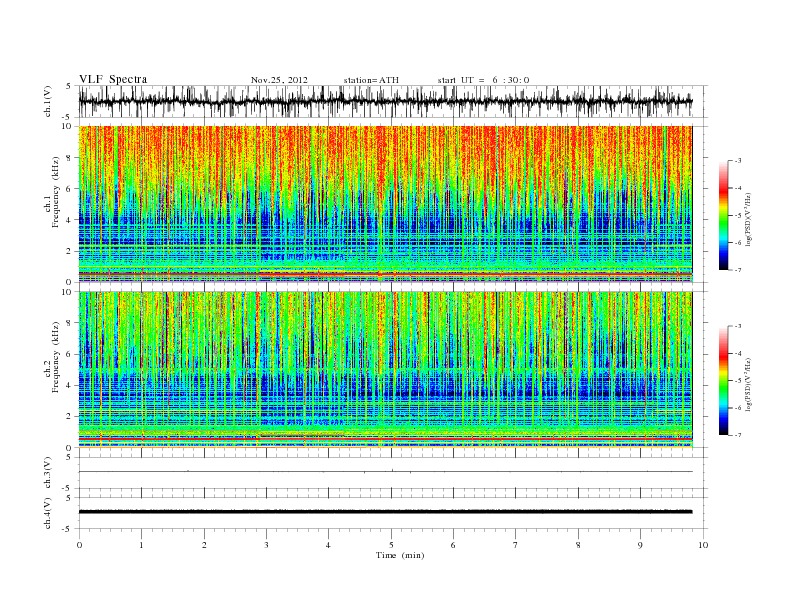Click the ch.2 frequency tick "2"
This screenshot has height=612, width=792.
coord(70,417)
